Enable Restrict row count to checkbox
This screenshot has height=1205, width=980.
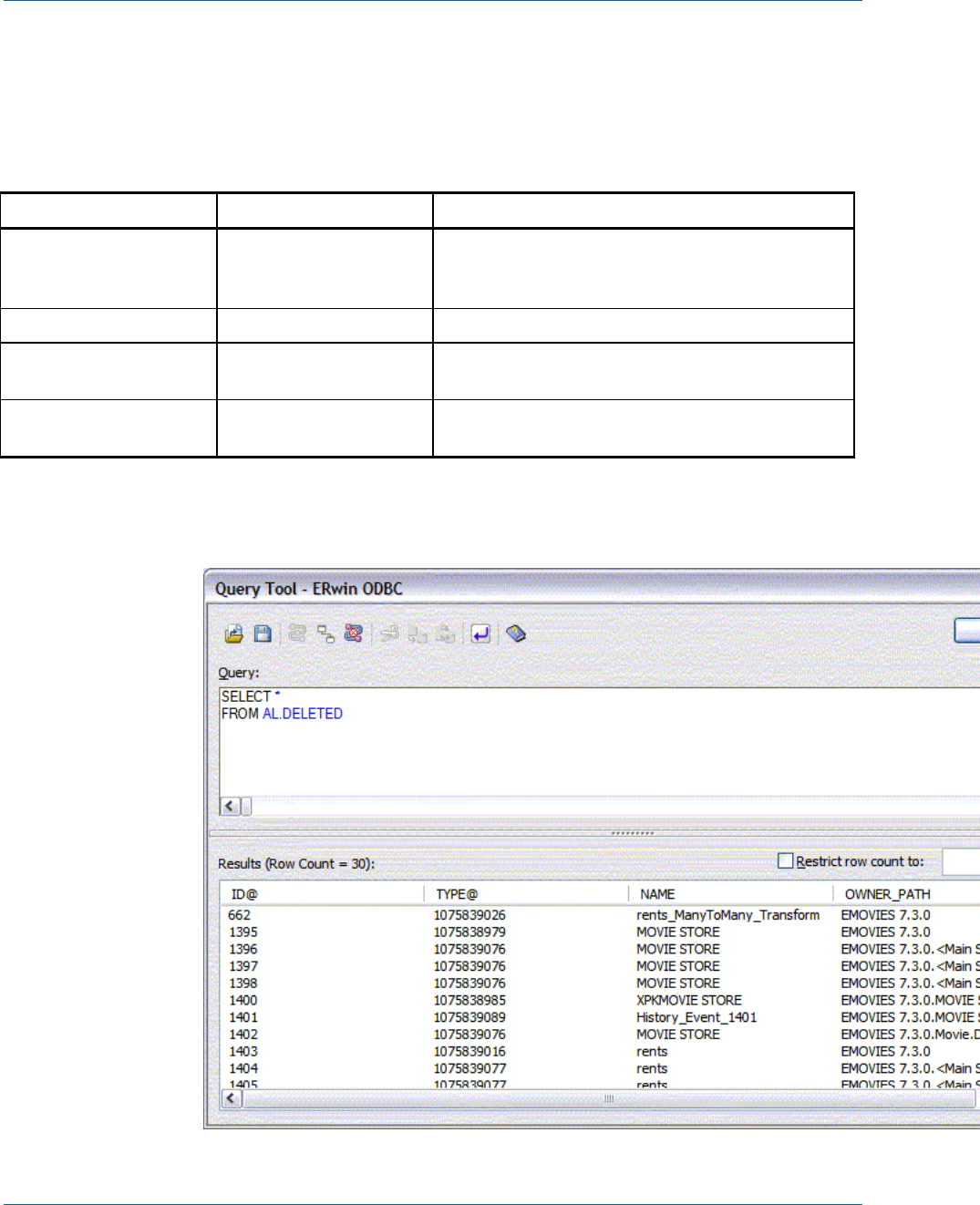[x=785, y=860]
